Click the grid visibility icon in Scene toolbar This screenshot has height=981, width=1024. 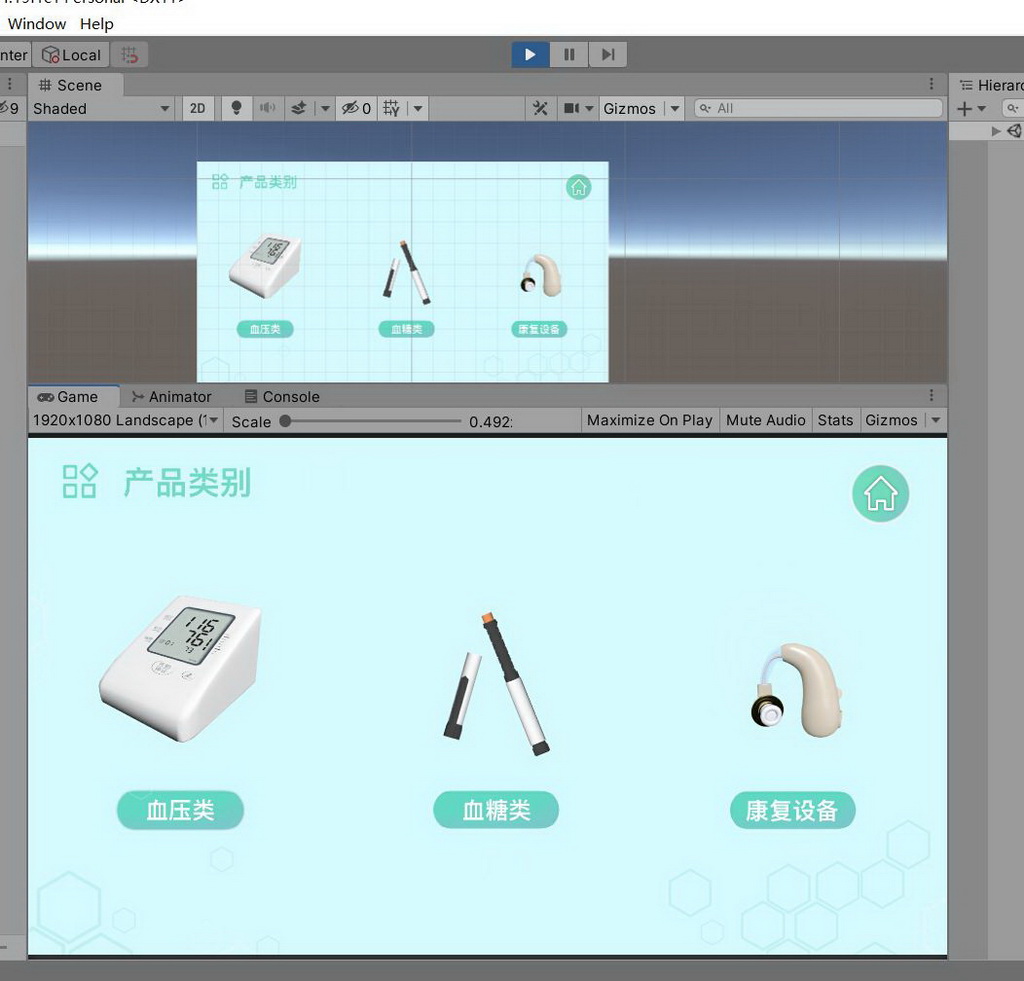391,108
